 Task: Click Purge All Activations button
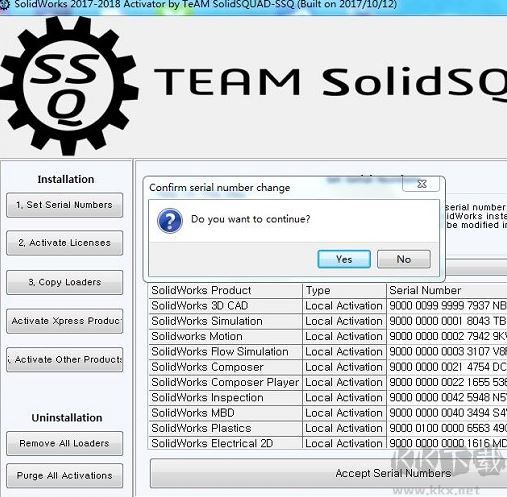coord(64,475)
